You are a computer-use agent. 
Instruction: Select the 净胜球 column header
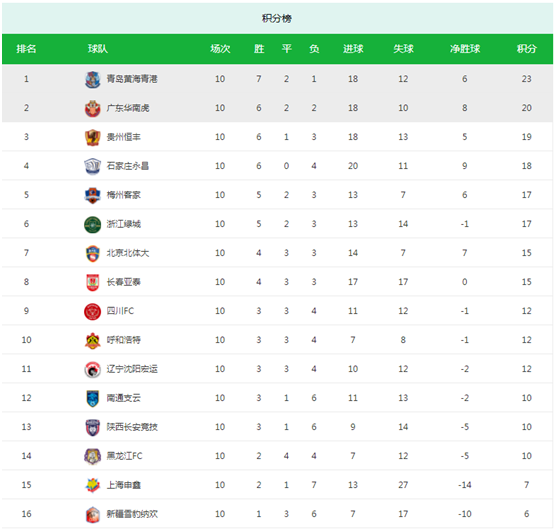pos(465,49)
